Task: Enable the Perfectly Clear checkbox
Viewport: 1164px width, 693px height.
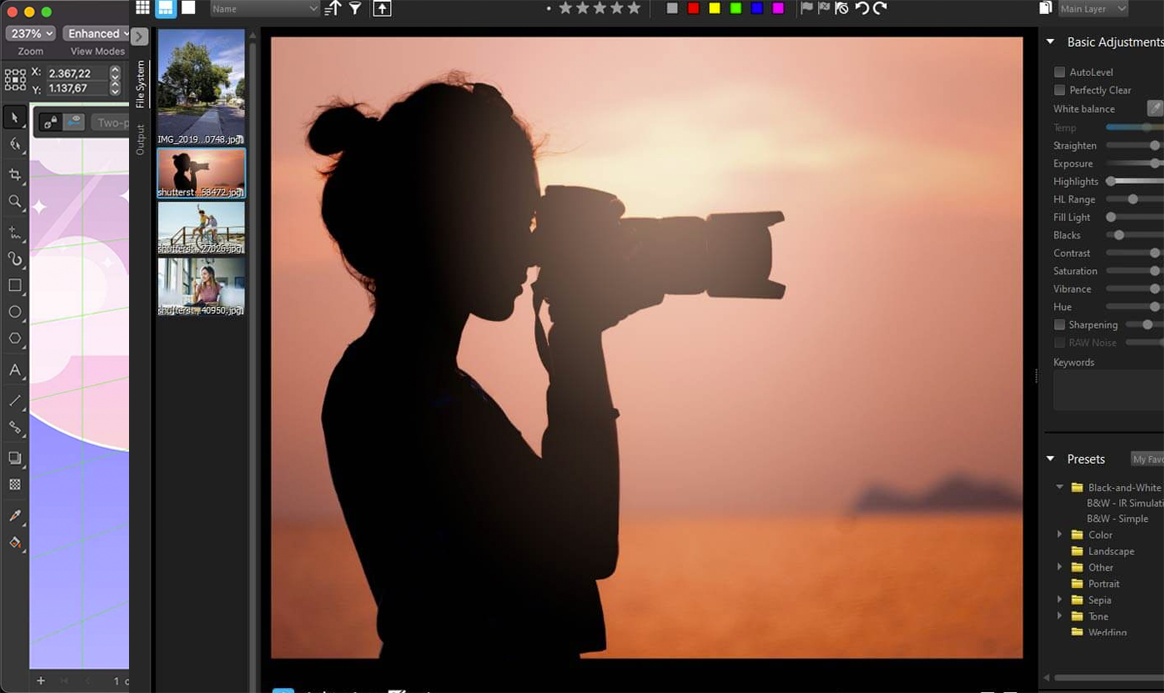Action: [1059, 90]
